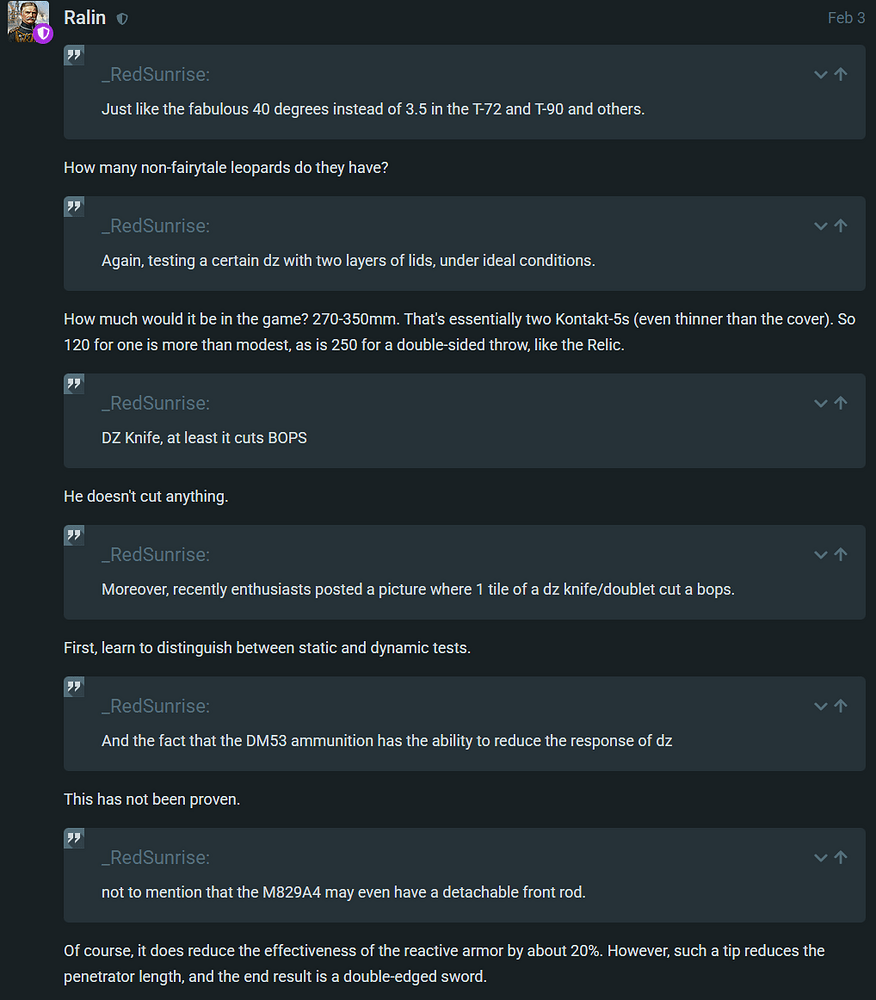This screenshot has width=876, height=1000.
Task: Go to the original DM53 ammunition post
Action: [841, 707]
